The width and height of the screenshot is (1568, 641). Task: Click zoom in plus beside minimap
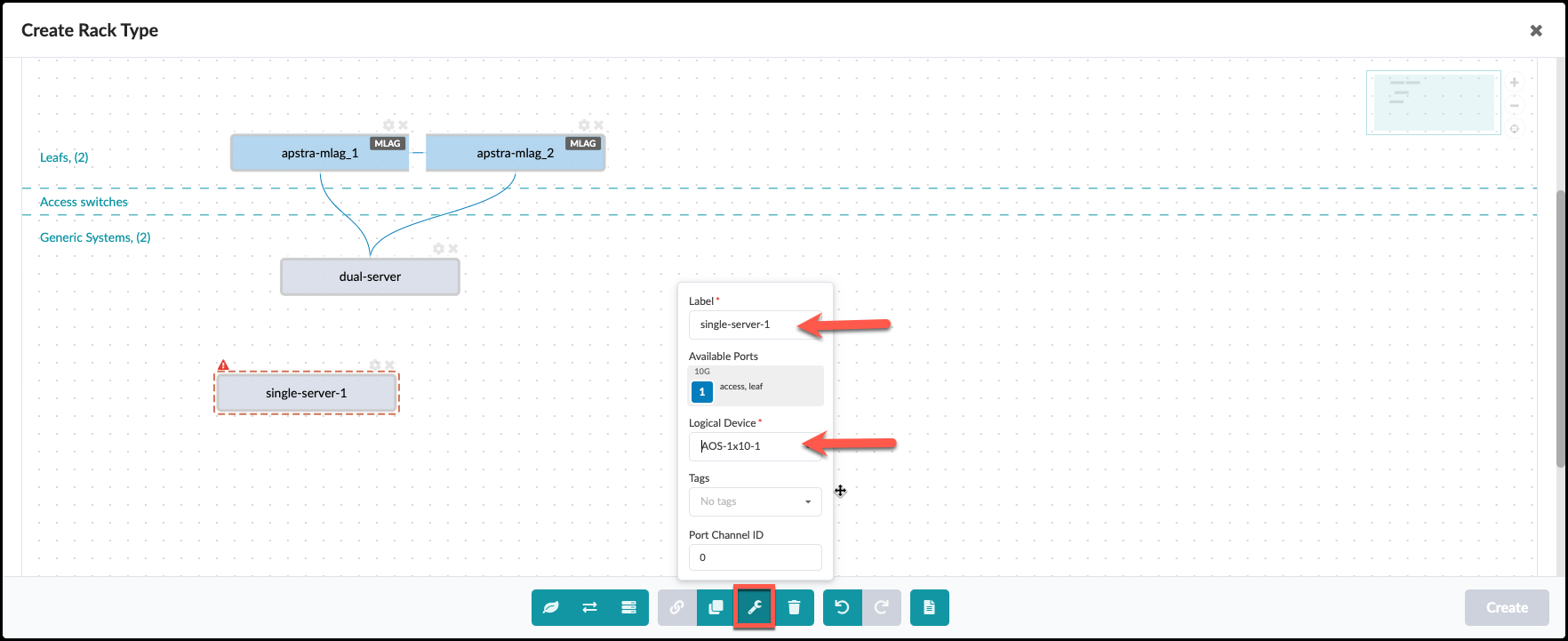[1515, 83]
